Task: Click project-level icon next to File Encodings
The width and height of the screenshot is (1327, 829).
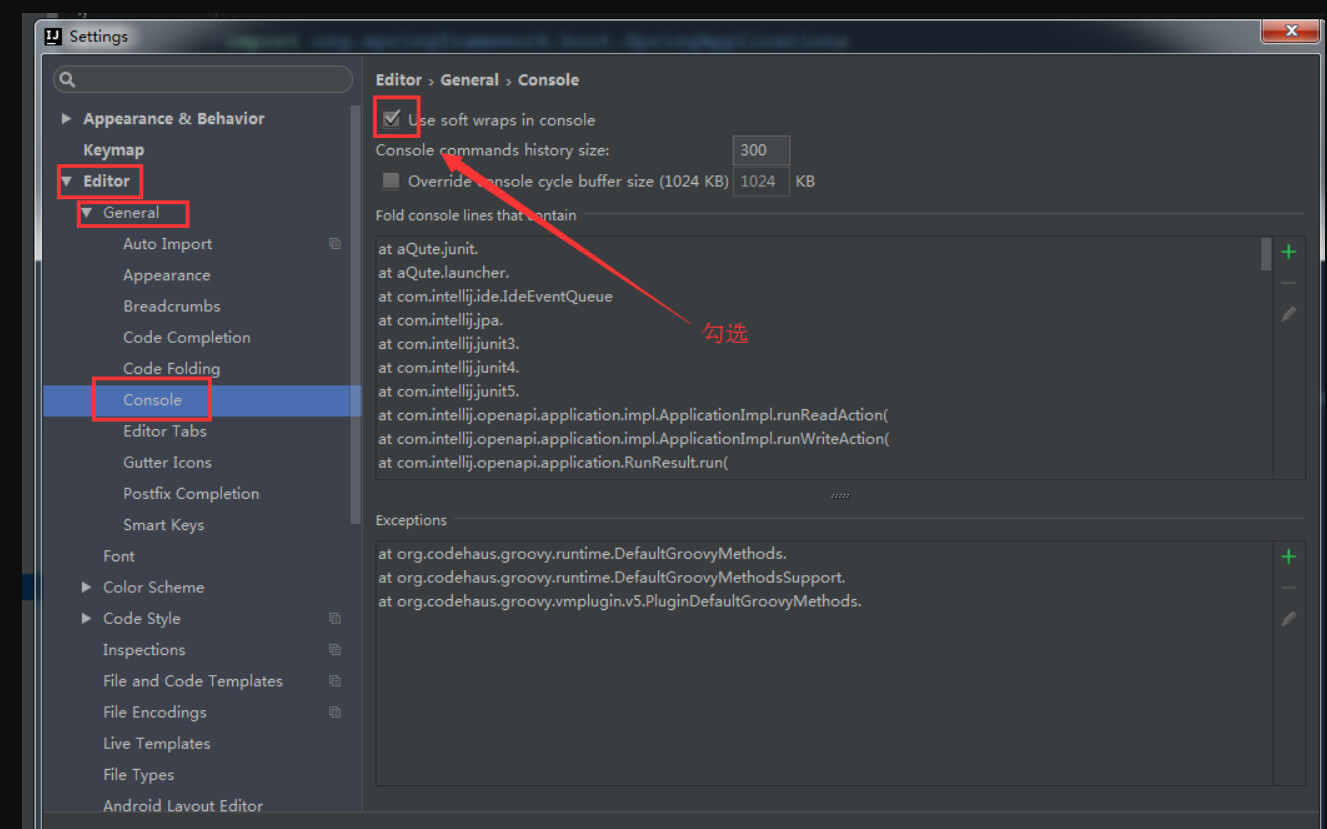Action: click(335, 712)
